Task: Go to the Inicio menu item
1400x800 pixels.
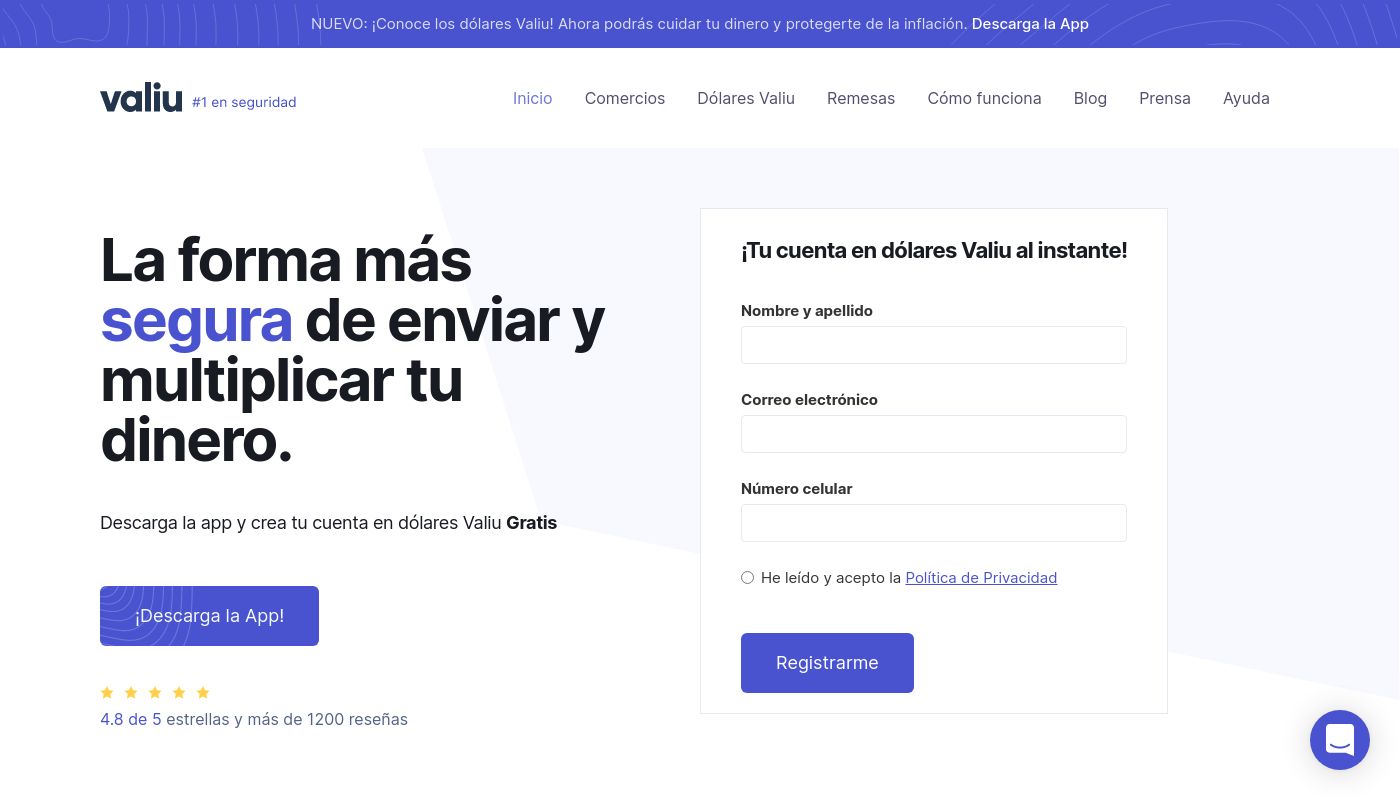Action: [532, 98]
